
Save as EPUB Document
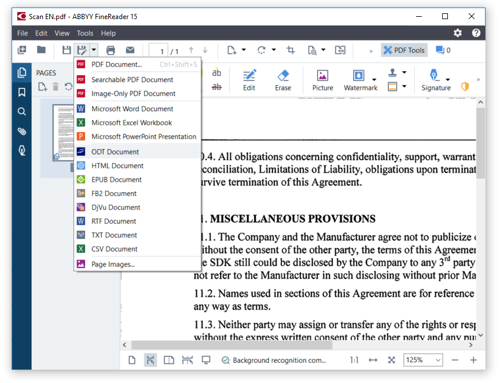[x=138, y=180]
